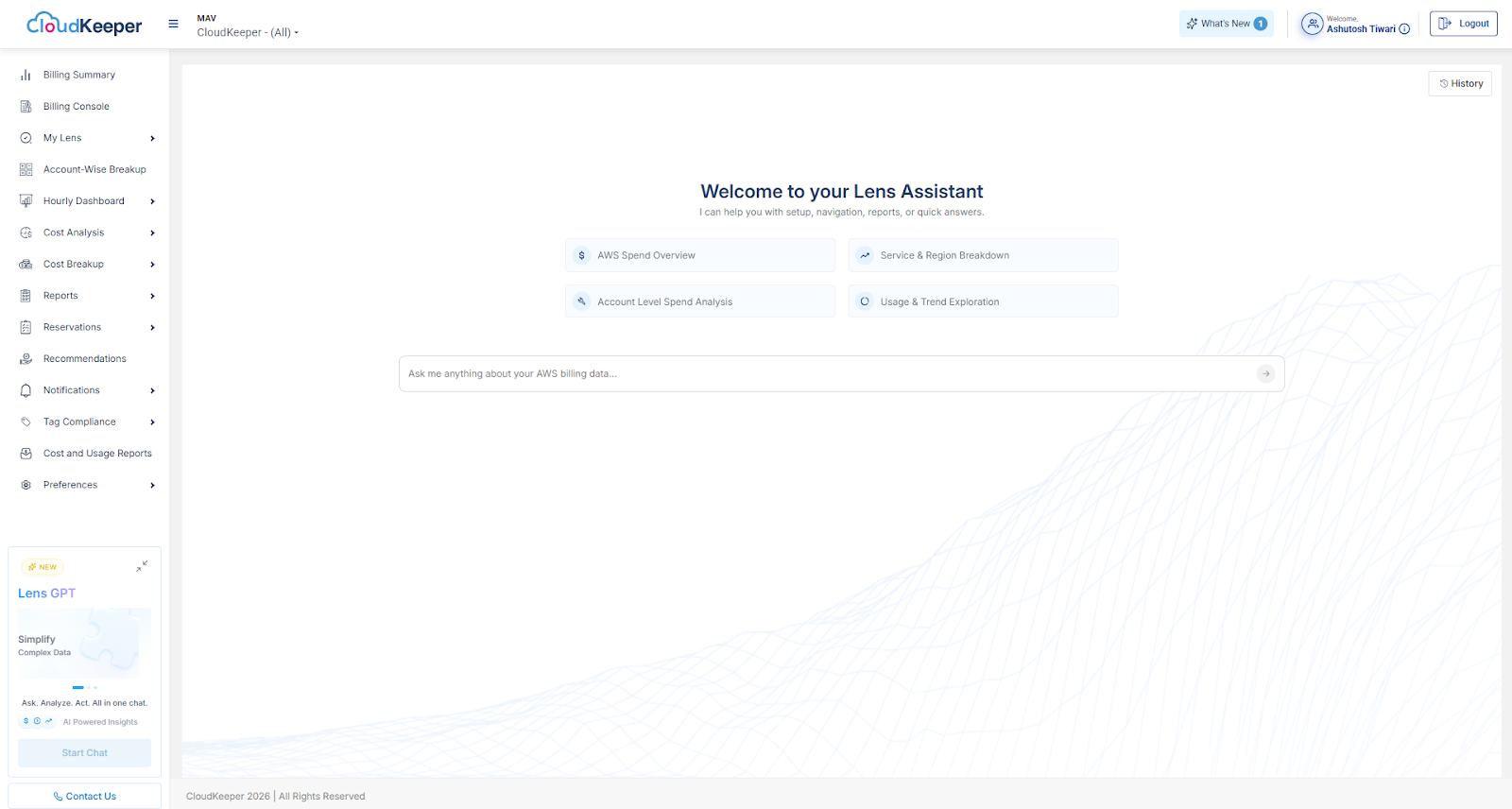Open info icon beside Ashutosh Tiwari
1512x809 pixels.
coord(1404,29)
